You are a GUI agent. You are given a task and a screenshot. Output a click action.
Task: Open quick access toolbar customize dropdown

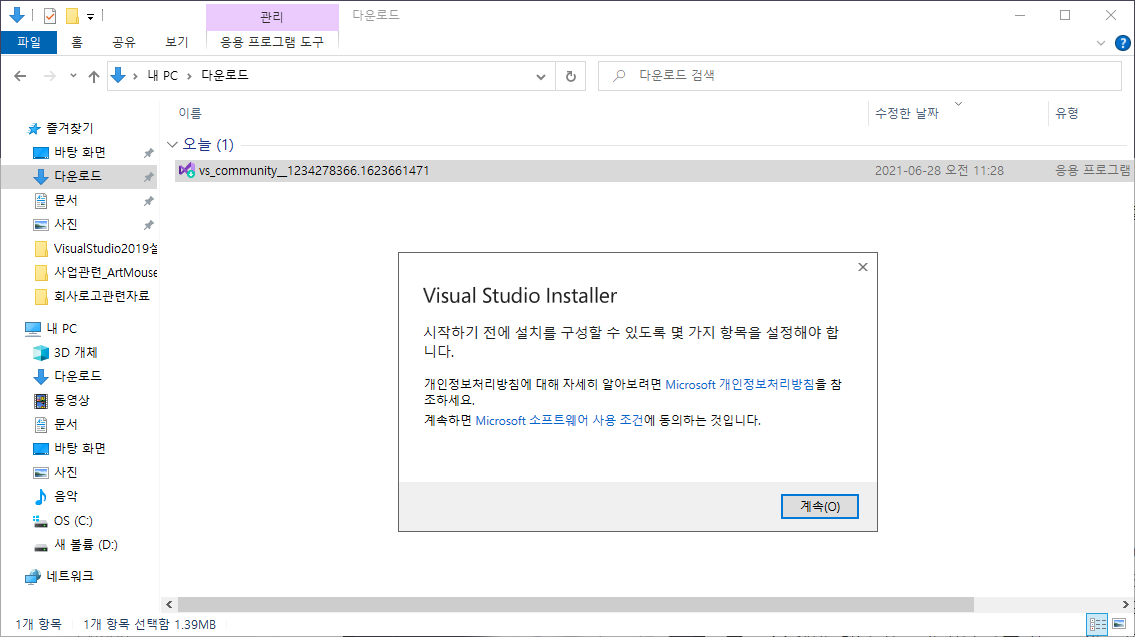90,16
